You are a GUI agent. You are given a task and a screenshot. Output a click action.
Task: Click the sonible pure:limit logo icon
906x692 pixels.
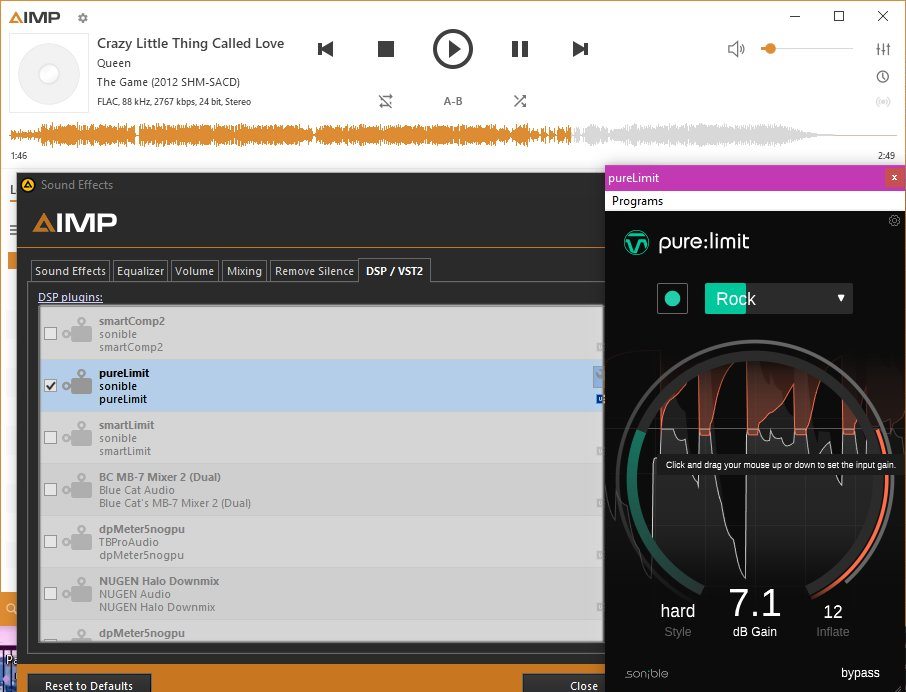click(x=636, y=242)
